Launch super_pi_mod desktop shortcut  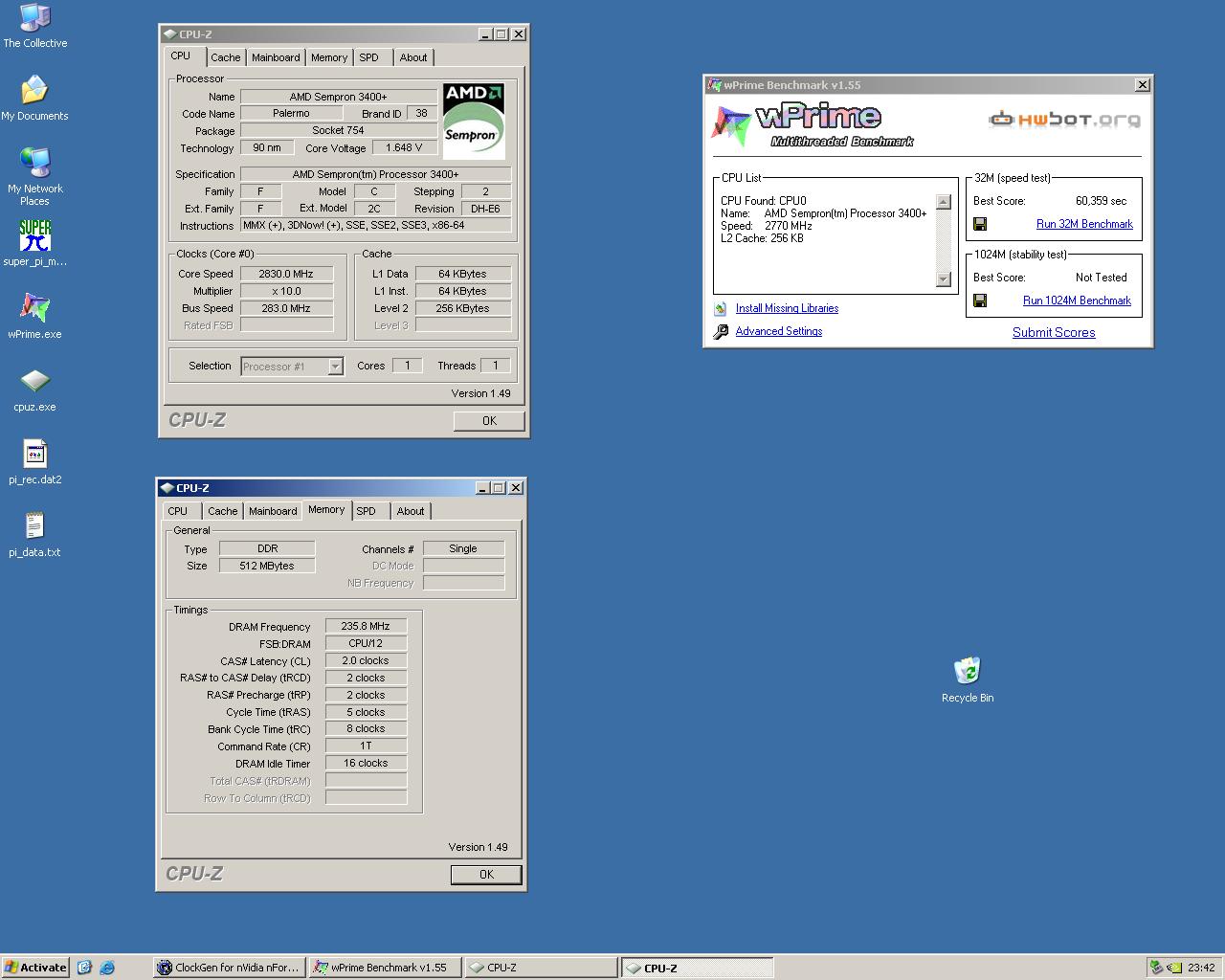34,243
